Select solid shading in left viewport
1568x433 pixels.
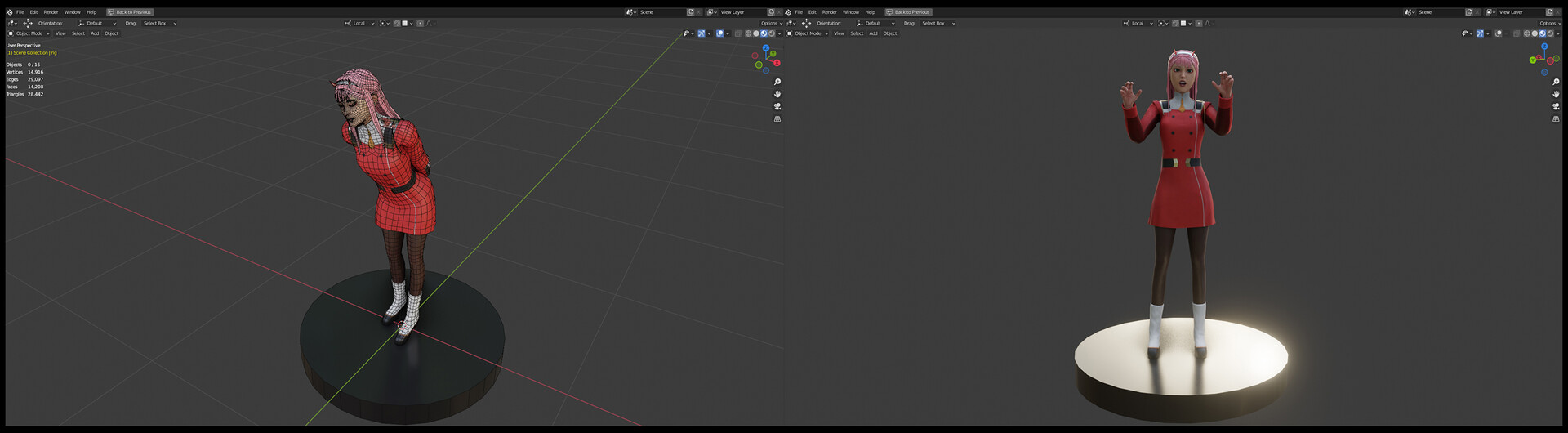pos(756,33)
